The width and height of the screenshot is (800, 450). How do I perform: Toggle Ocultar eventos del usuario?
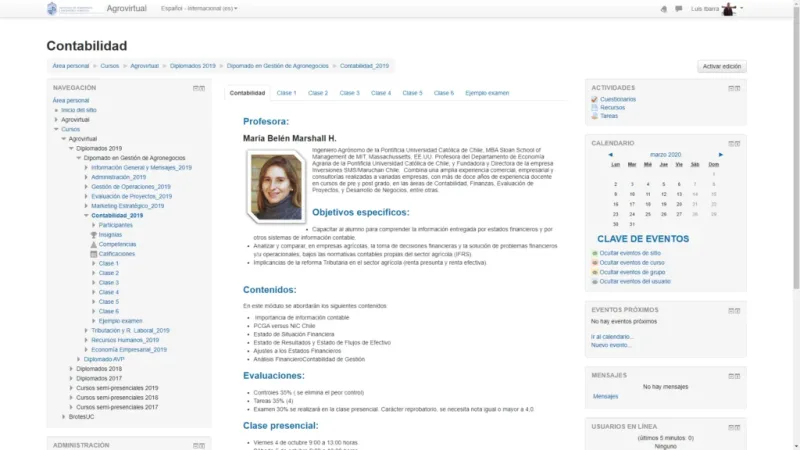[x=635, y=282]
